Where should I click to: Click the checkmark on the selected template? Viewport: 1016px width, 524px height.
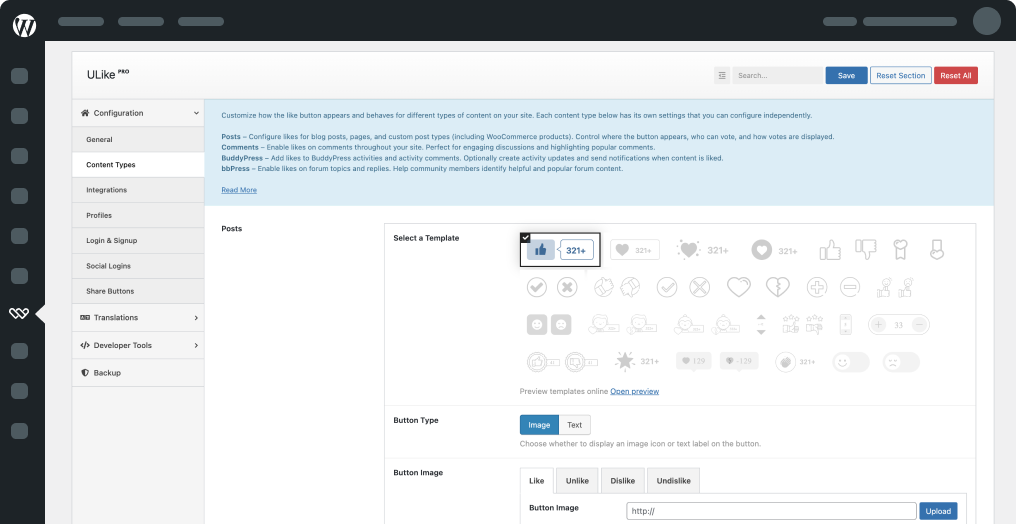pos(525,238)
